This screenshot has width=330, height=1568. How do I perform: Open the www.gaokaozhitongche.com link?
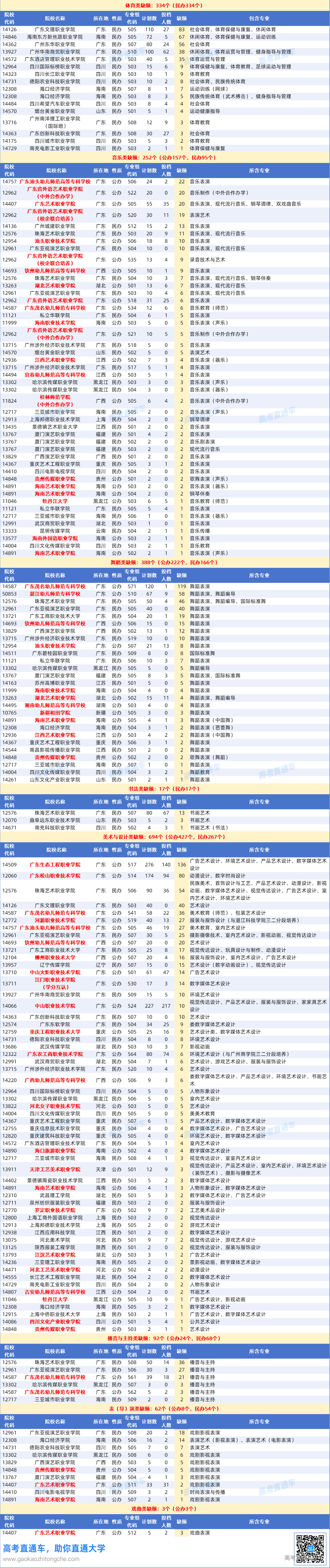click(40, 1559)
